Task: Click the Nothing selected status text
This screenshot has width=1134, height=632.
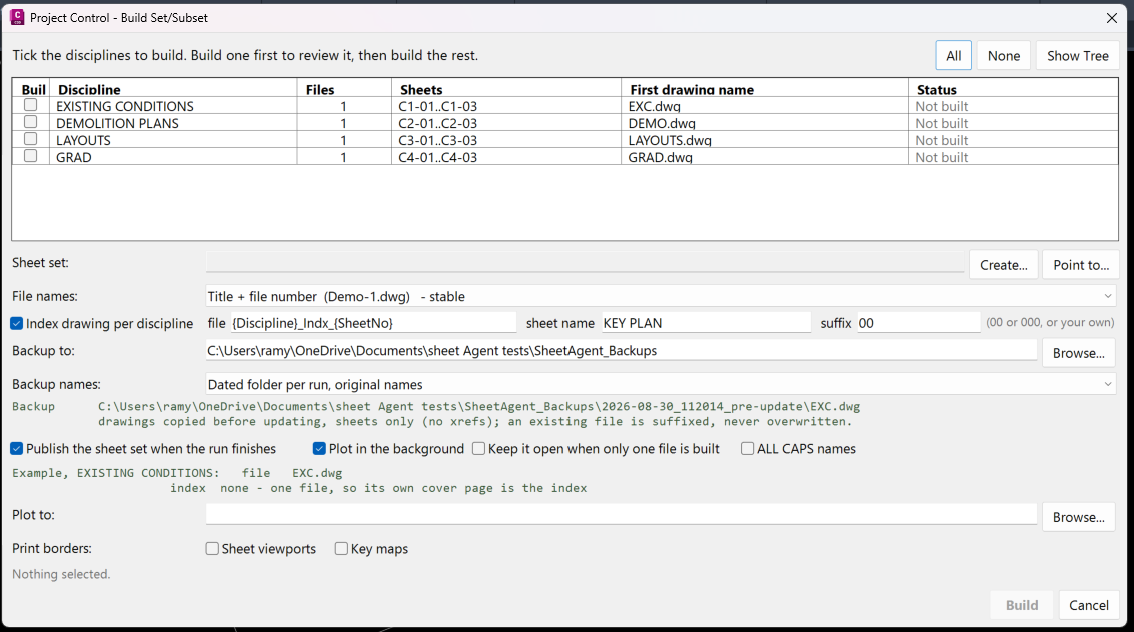Action: pyautogui.click(x=61, y=574)
